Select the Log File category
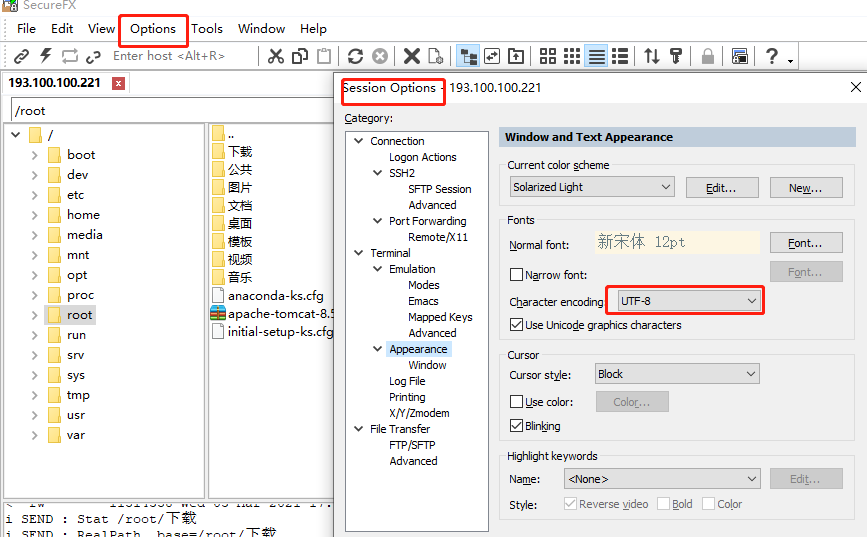867x537 pixels. (x=407, y=381)
